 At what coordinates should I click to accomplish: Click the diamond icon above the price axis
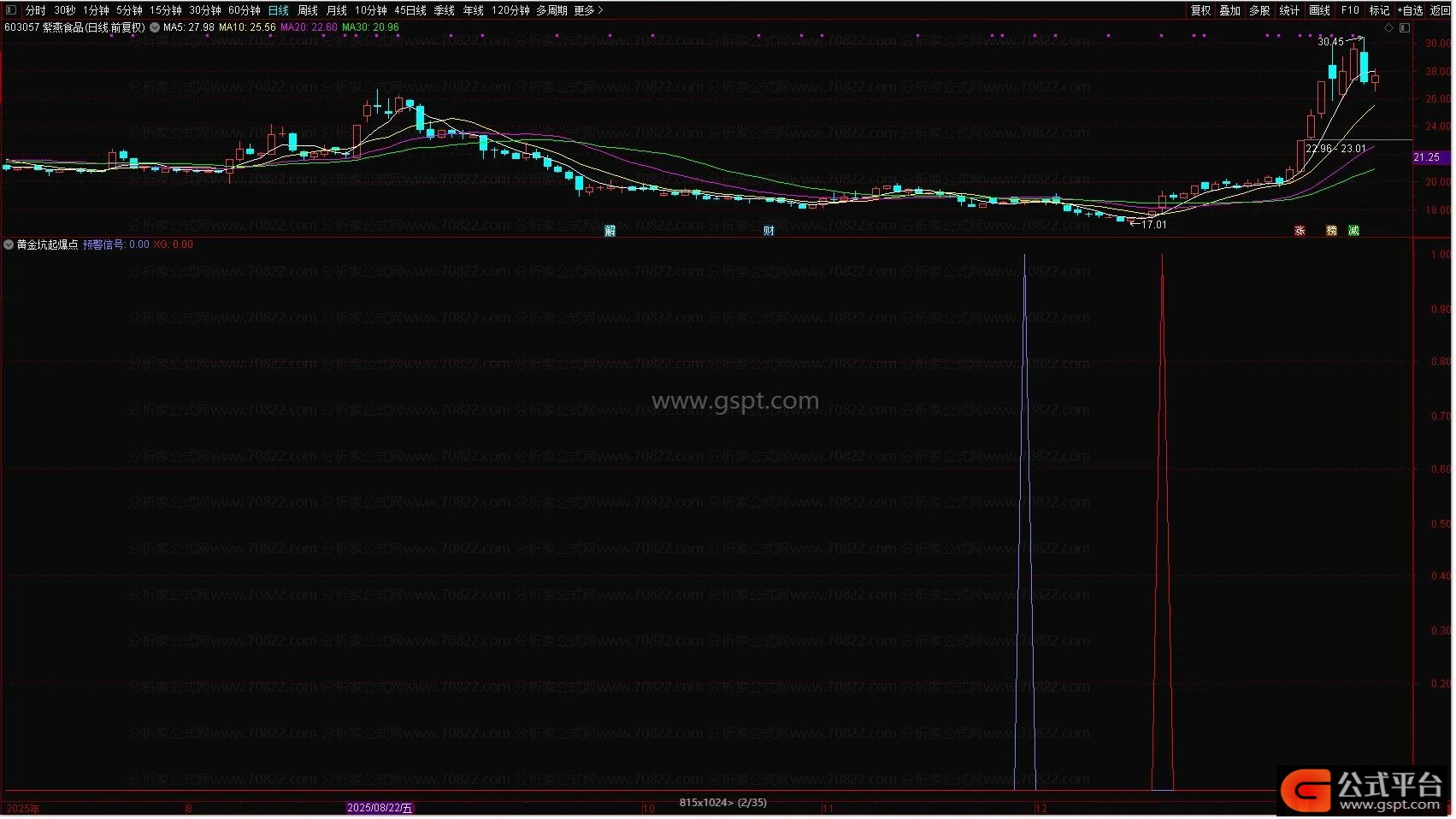1388,28
